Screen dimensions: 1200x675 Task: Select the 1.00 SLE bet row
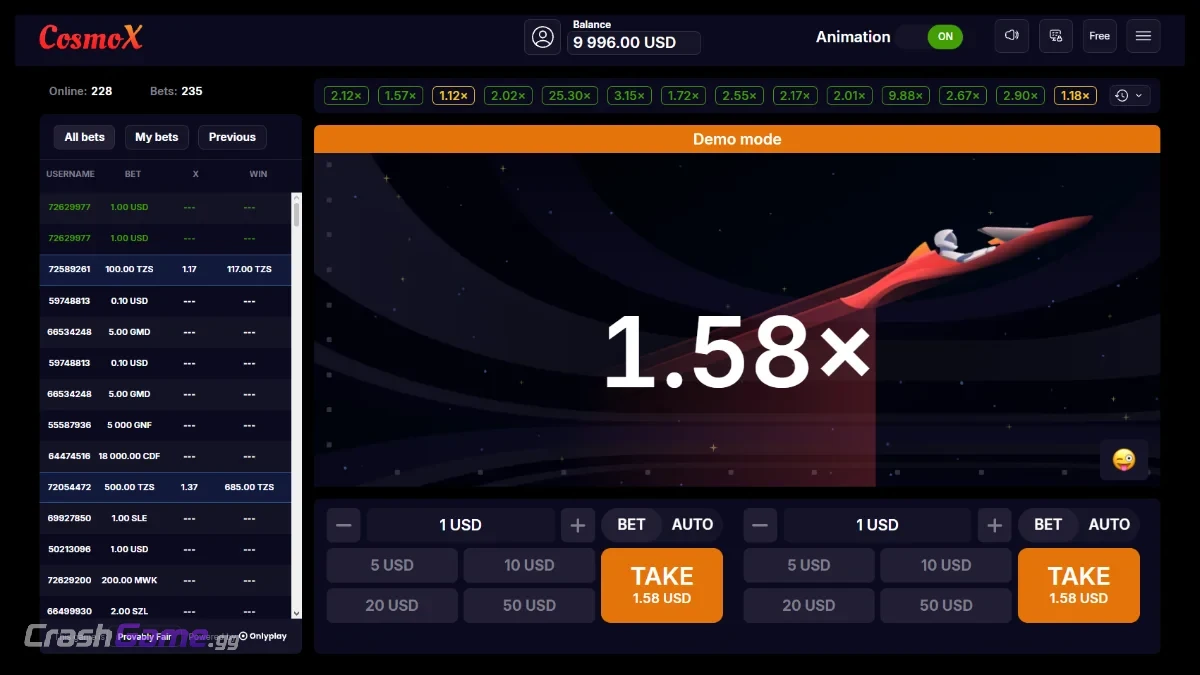[x=166, y=518]
